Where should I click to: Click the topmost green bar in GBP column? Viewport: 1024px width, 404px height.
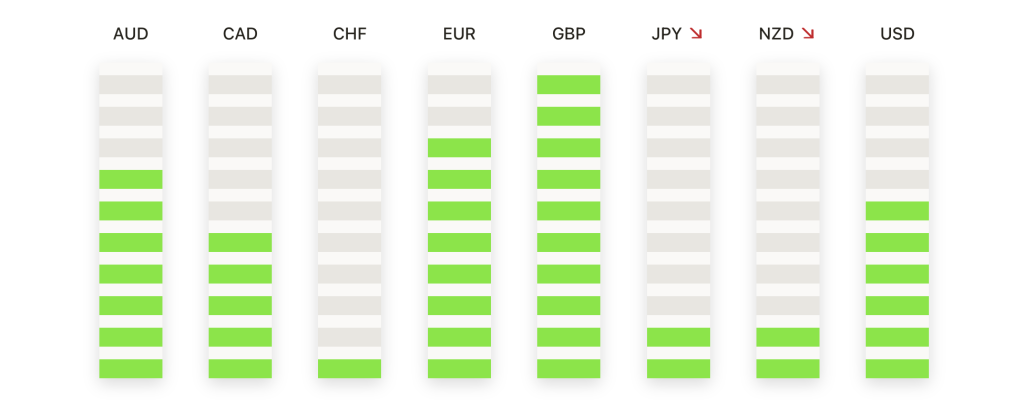click(569, 84)
